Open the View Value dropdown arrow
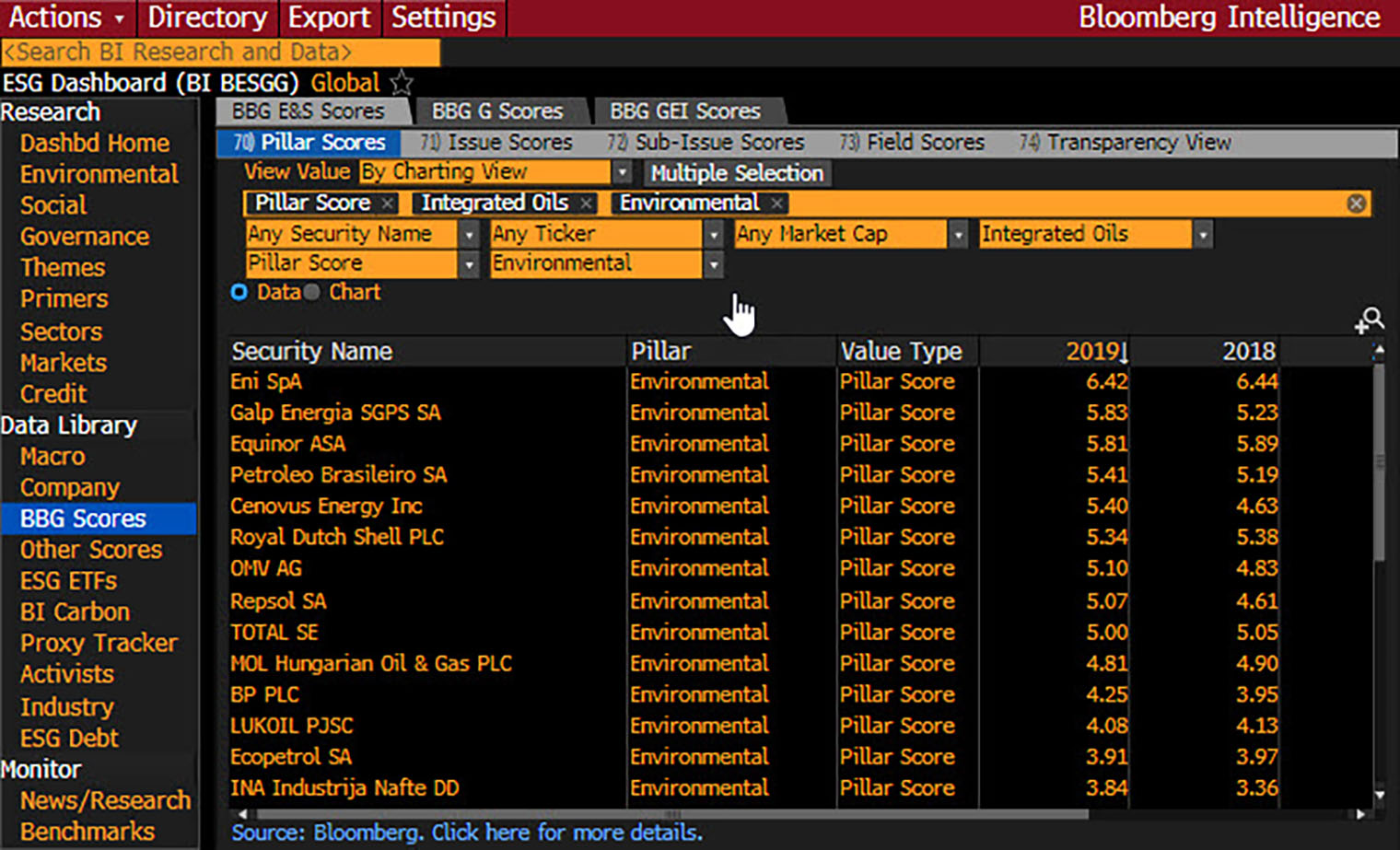The height and width of the screenshot is (850, 1400). pyautogui.click(x=623, y=172)
